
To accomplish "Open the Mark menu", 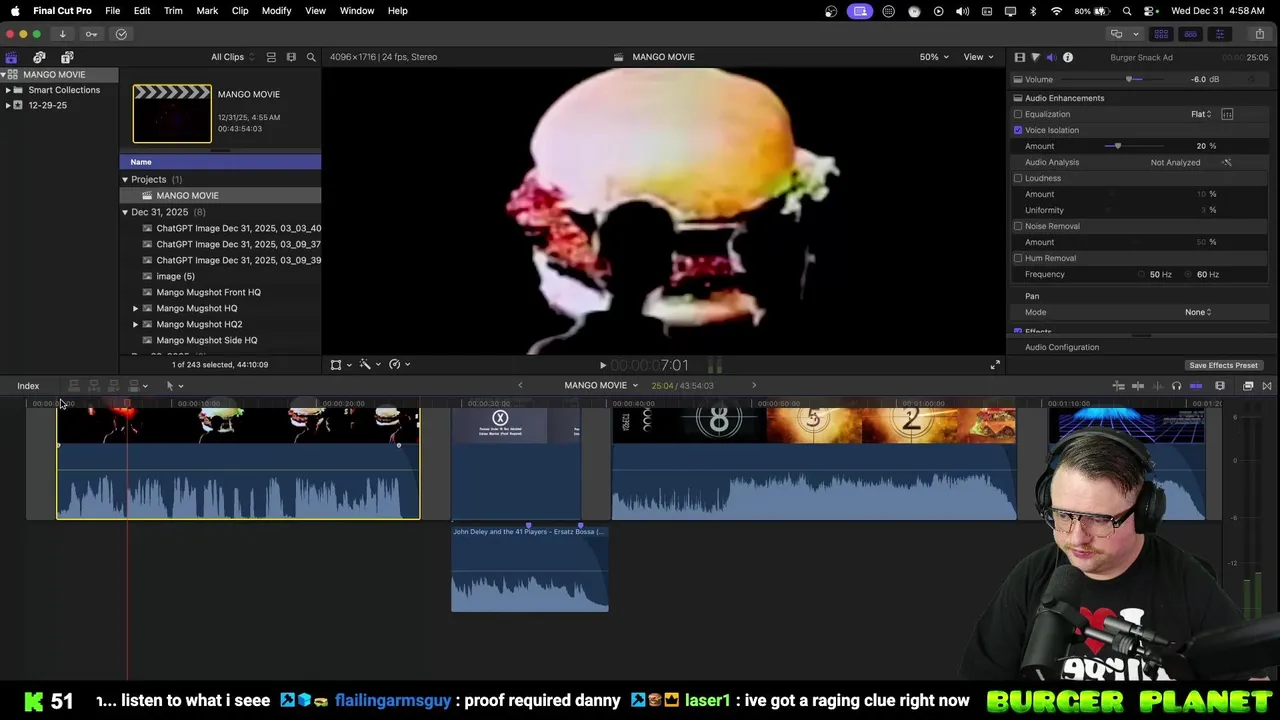I will coord(207,11).
